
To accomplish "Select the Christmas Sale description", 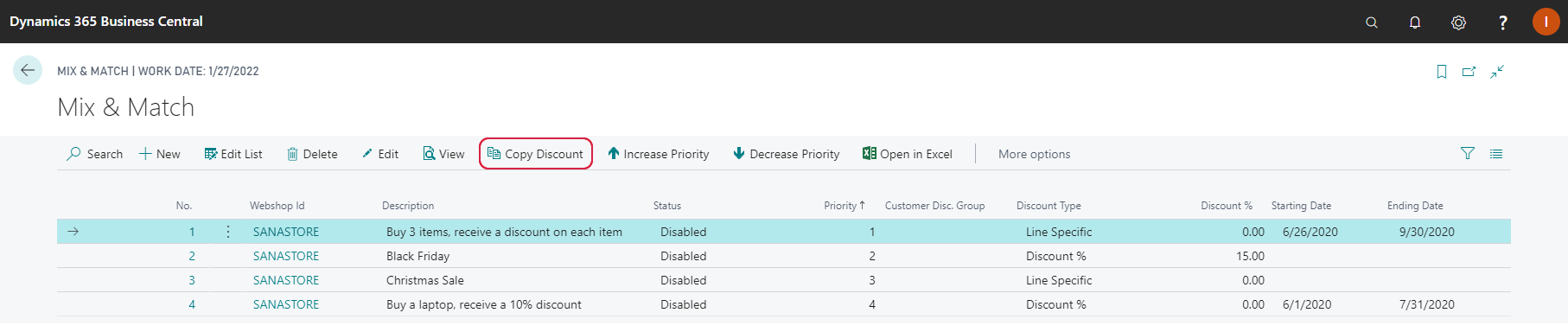I will [x=424, y=280].
